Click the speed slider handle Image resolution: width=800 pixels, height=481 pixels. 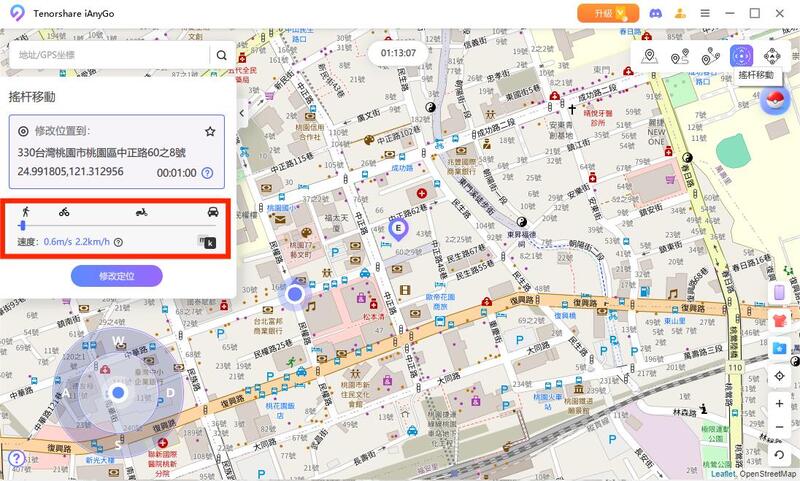(22, 225)
